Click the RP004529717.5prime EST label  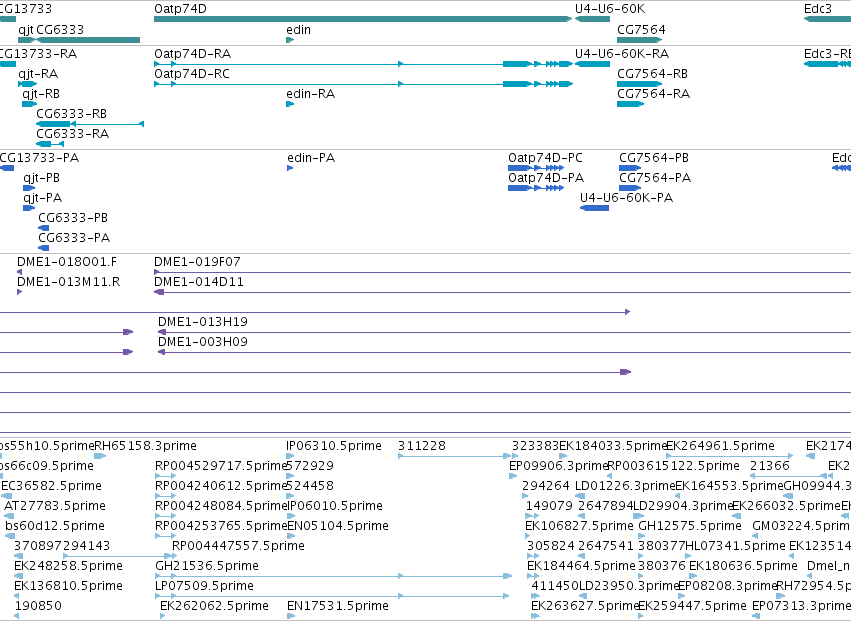point(220,466)
